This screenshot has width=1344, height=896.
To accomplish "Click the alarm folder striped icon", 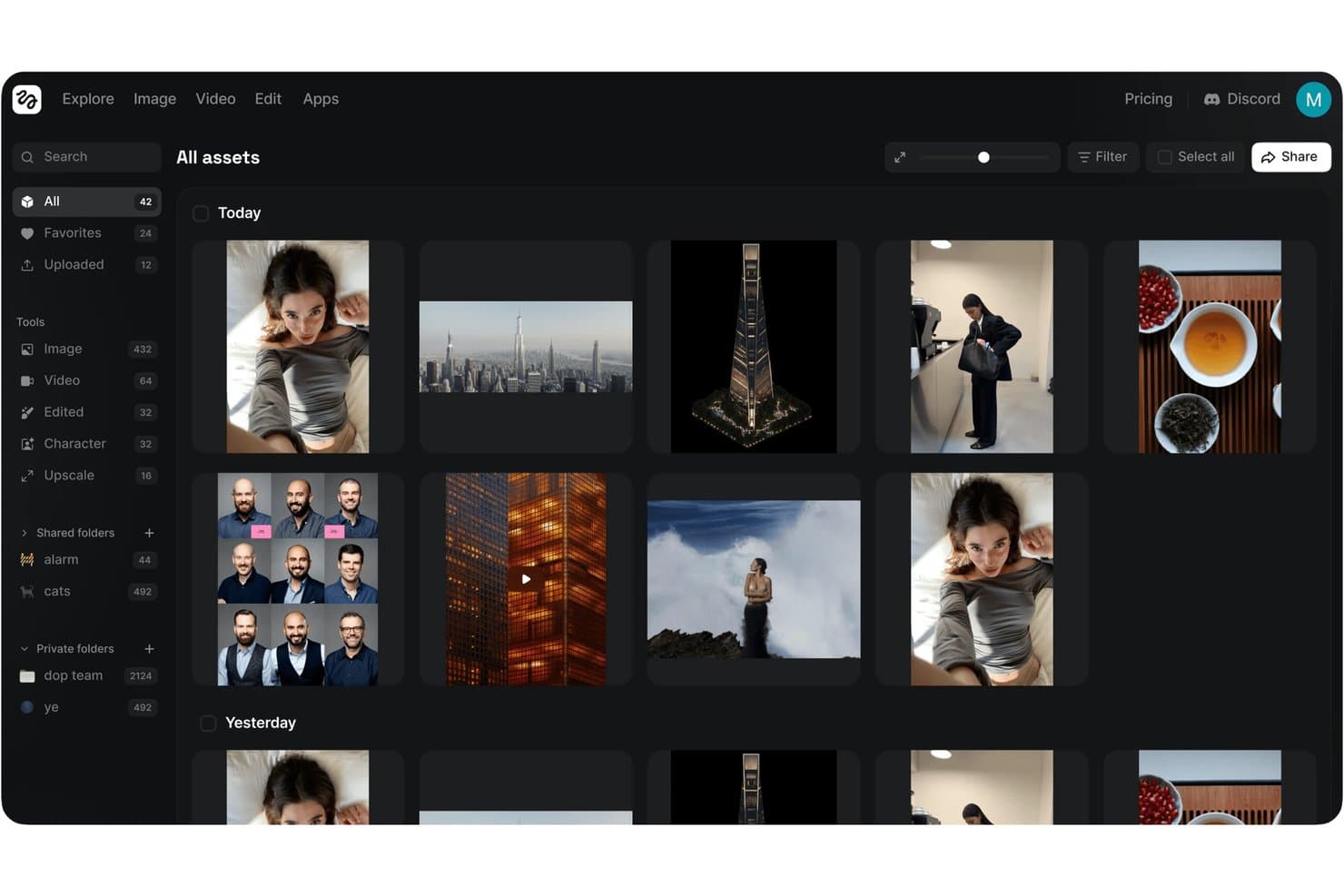I will (x=27, y=560).
